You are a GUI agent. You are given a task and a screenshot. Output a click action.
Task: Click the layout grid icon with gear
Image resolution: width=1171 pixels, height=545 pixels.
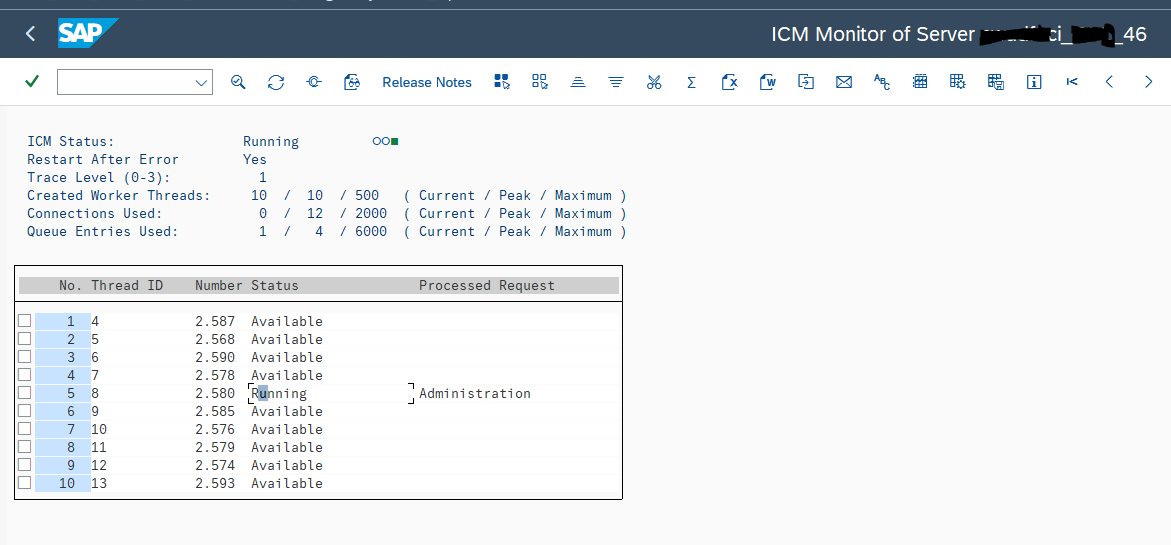958,82
